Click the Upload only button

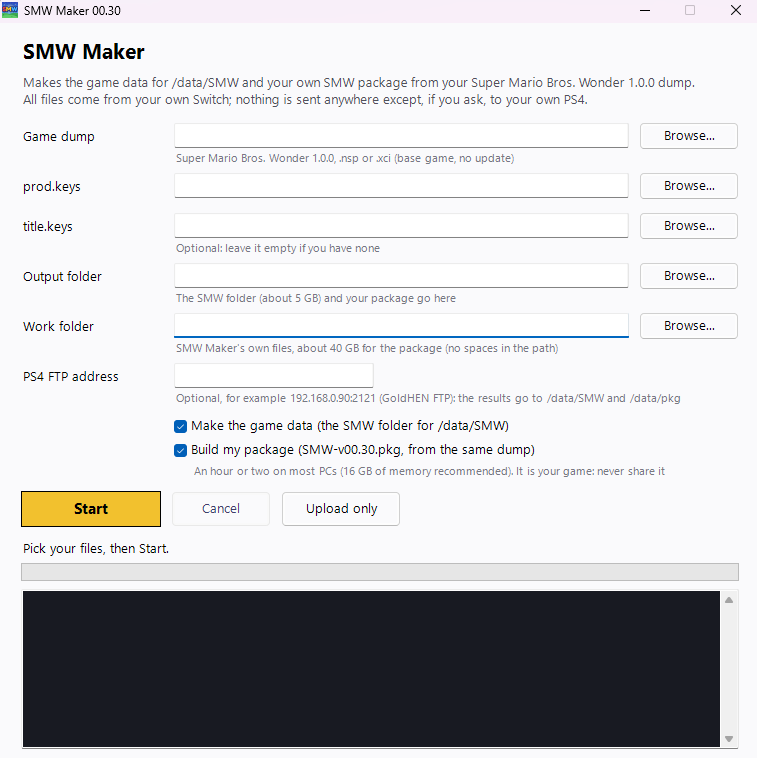click(x=341, y=509)
